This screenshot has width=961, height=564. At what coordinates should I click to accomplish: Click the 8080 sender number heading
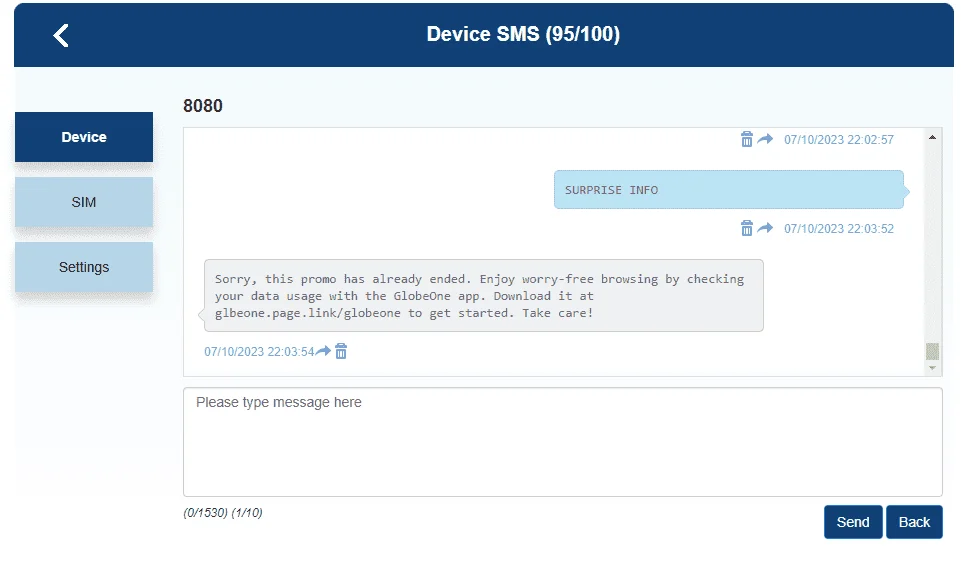click(x=203, y=105)
